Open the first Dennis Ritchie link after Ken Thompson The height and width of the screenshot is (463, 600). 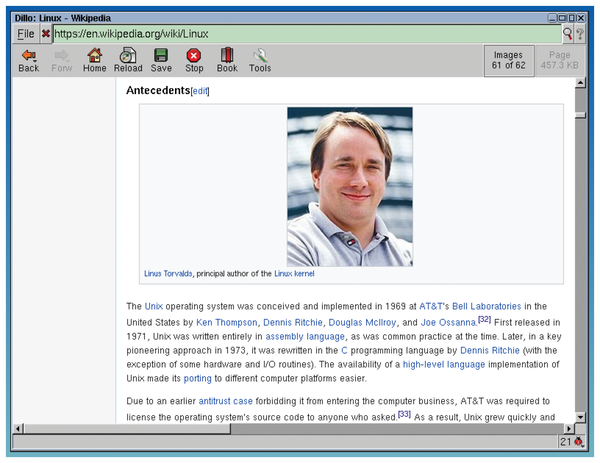[293, 323]
